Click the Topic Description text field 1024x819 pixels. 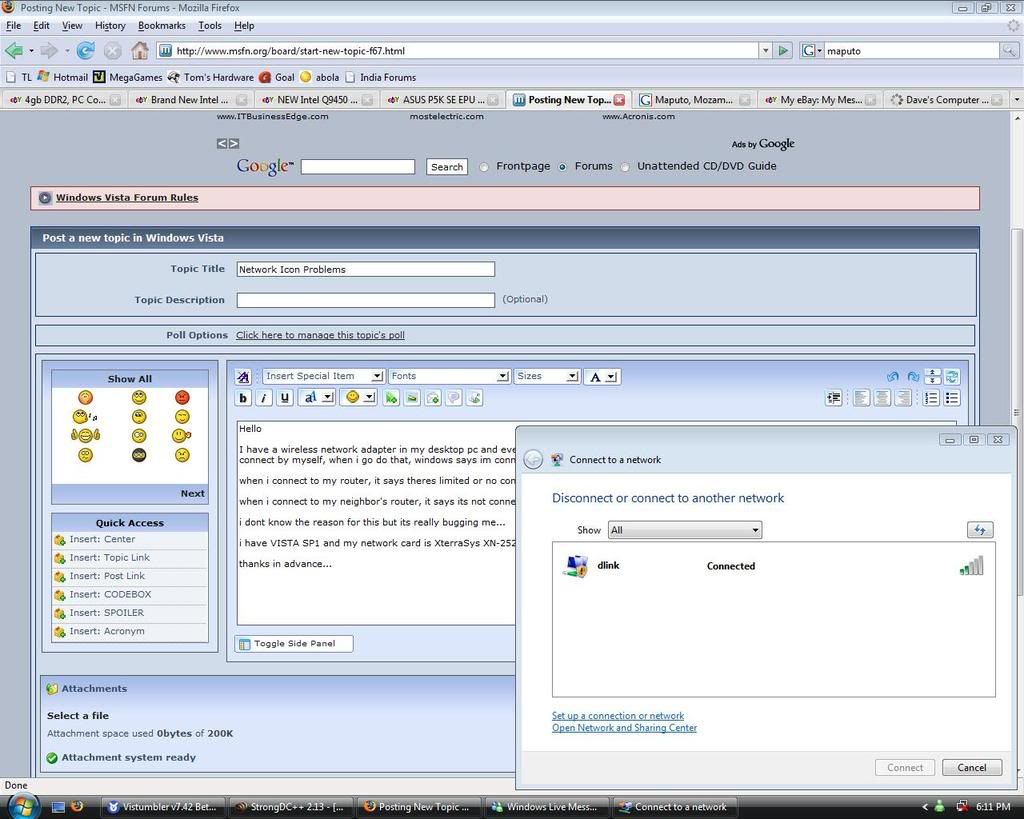click(365, 300)
